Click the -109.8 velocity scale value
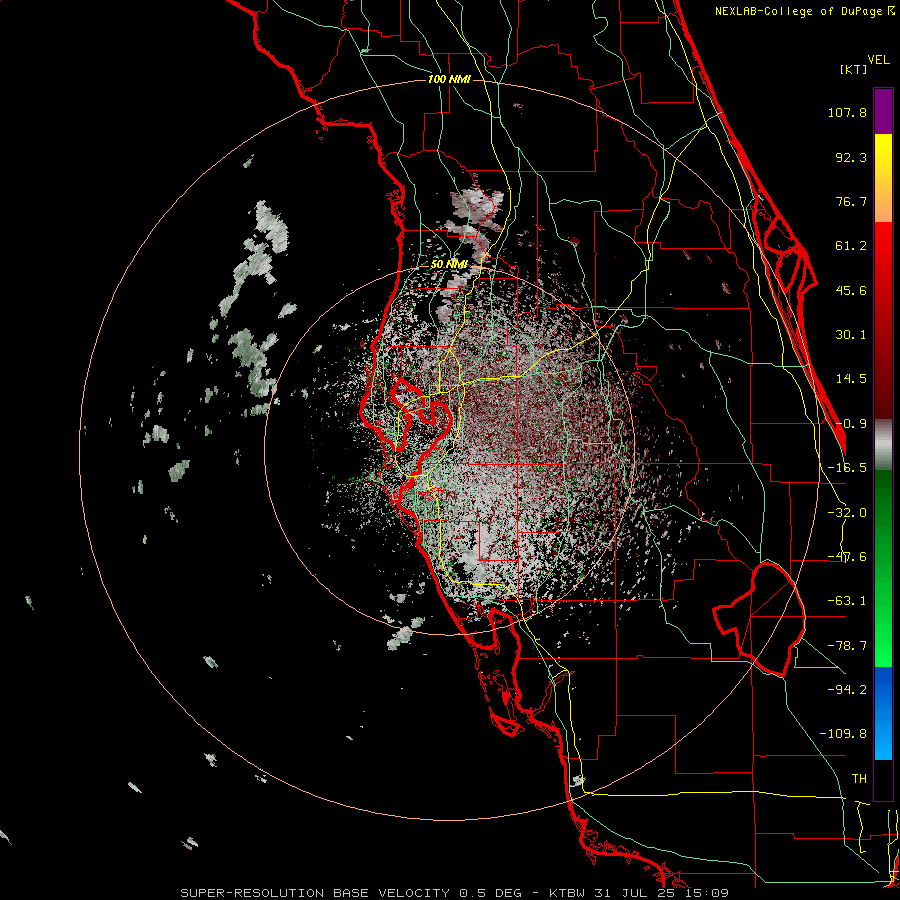 tap(843, 734)
